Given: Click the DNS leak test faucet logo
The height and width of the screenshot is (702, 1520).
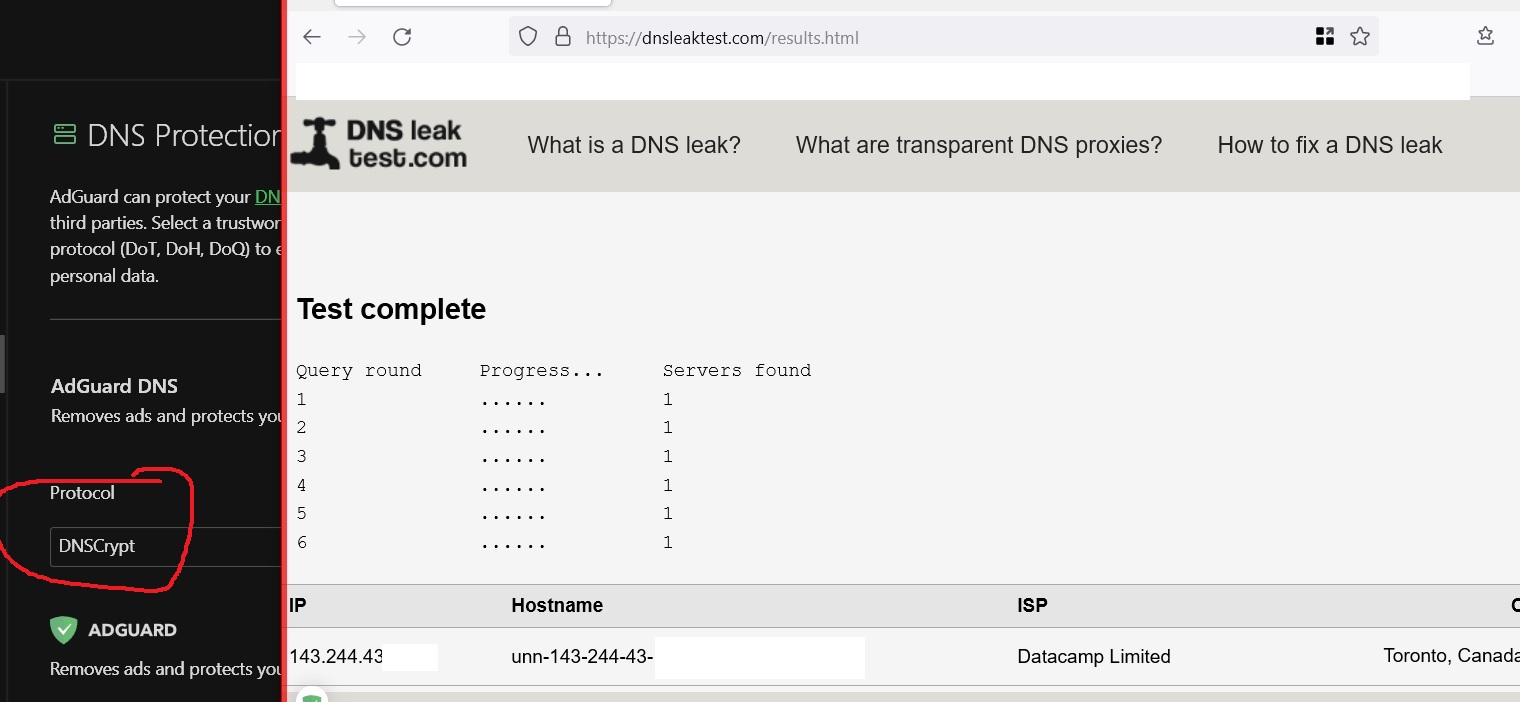Looking at the screenshot, I should pyautogui.click(x=378, y=142).
